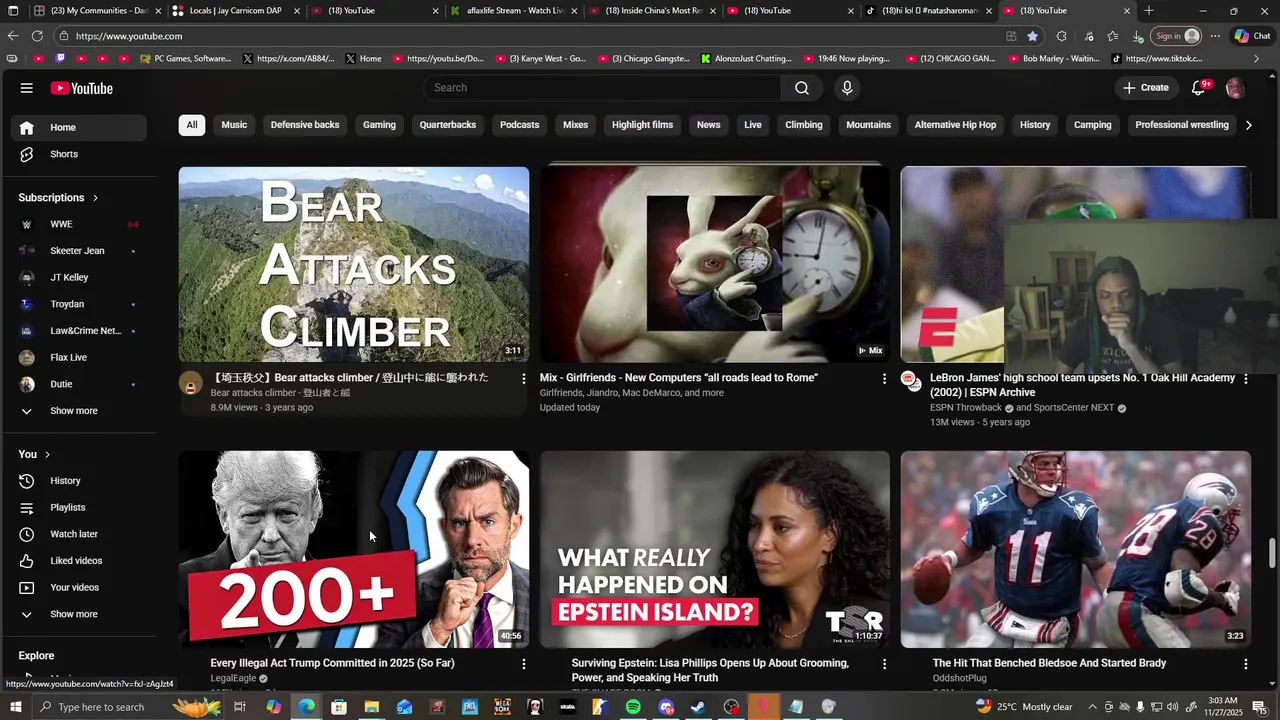
Task: Select the Professional wrestling chip
Action: pyautogui.click(x=1181, y=125)
